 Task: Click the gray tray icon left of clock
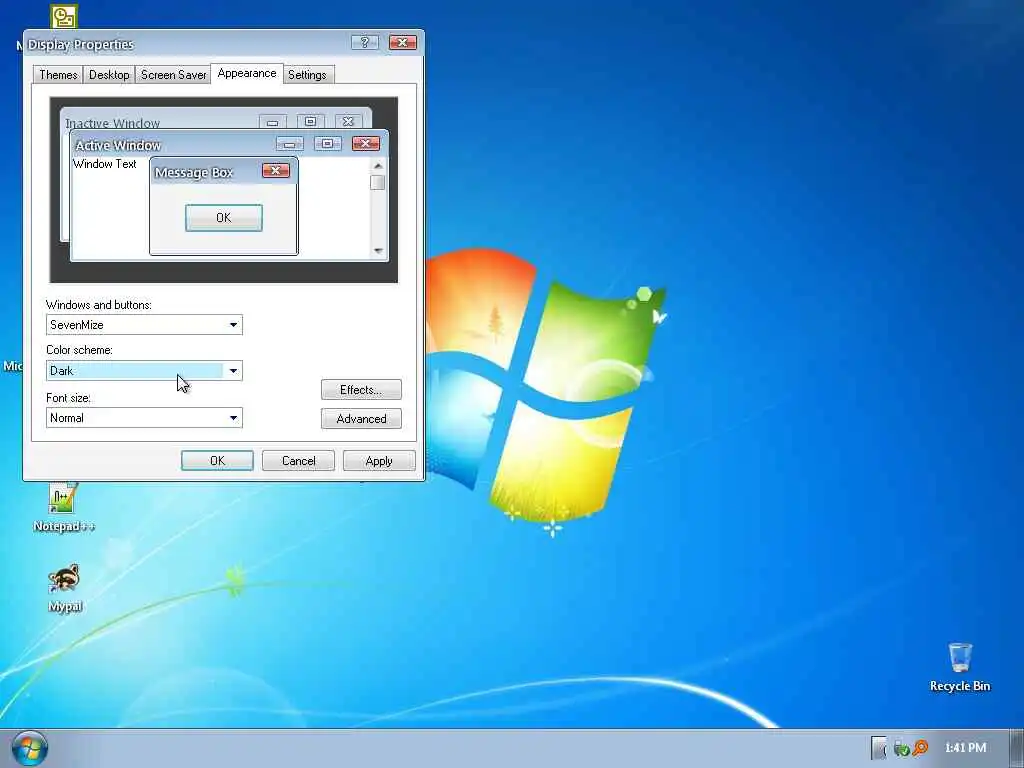click(879, 748)
